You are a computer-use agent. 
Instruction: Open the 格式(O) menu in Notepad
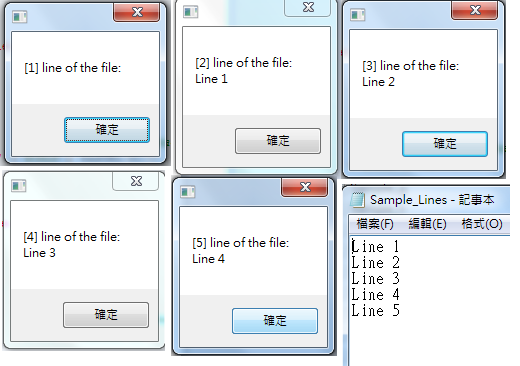click(482, 224)
